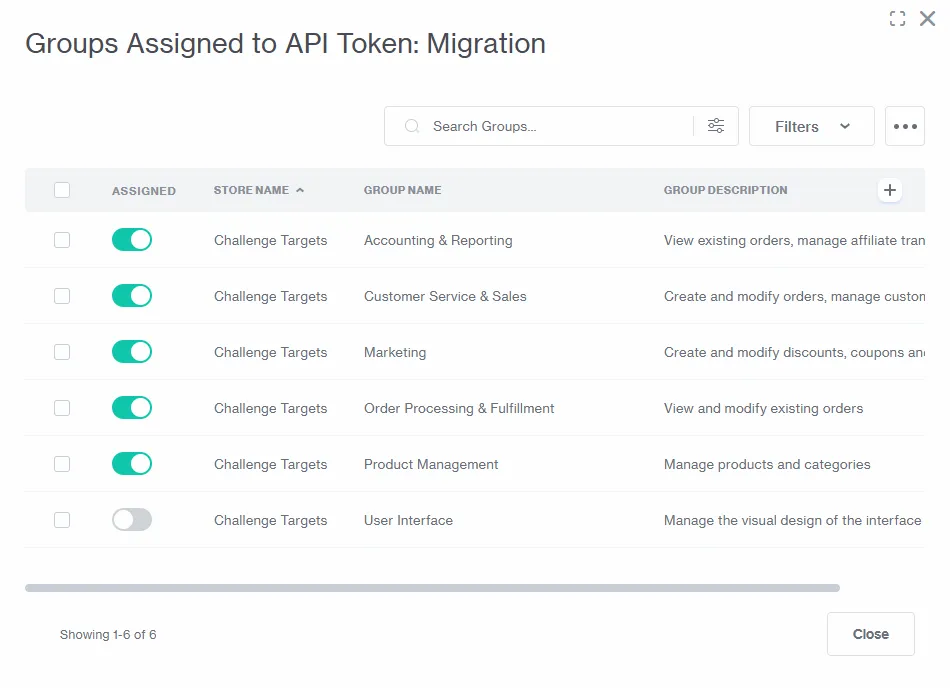Viewport: 950px width, 688px height.
Task: Click the Group Description column header
Action: click(725, 190)
